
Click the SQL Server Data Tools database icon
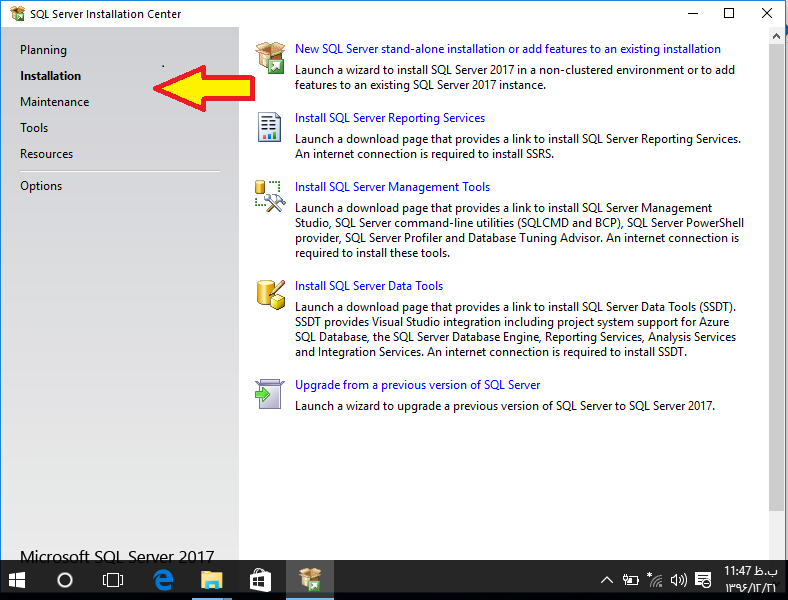point(270,294)
